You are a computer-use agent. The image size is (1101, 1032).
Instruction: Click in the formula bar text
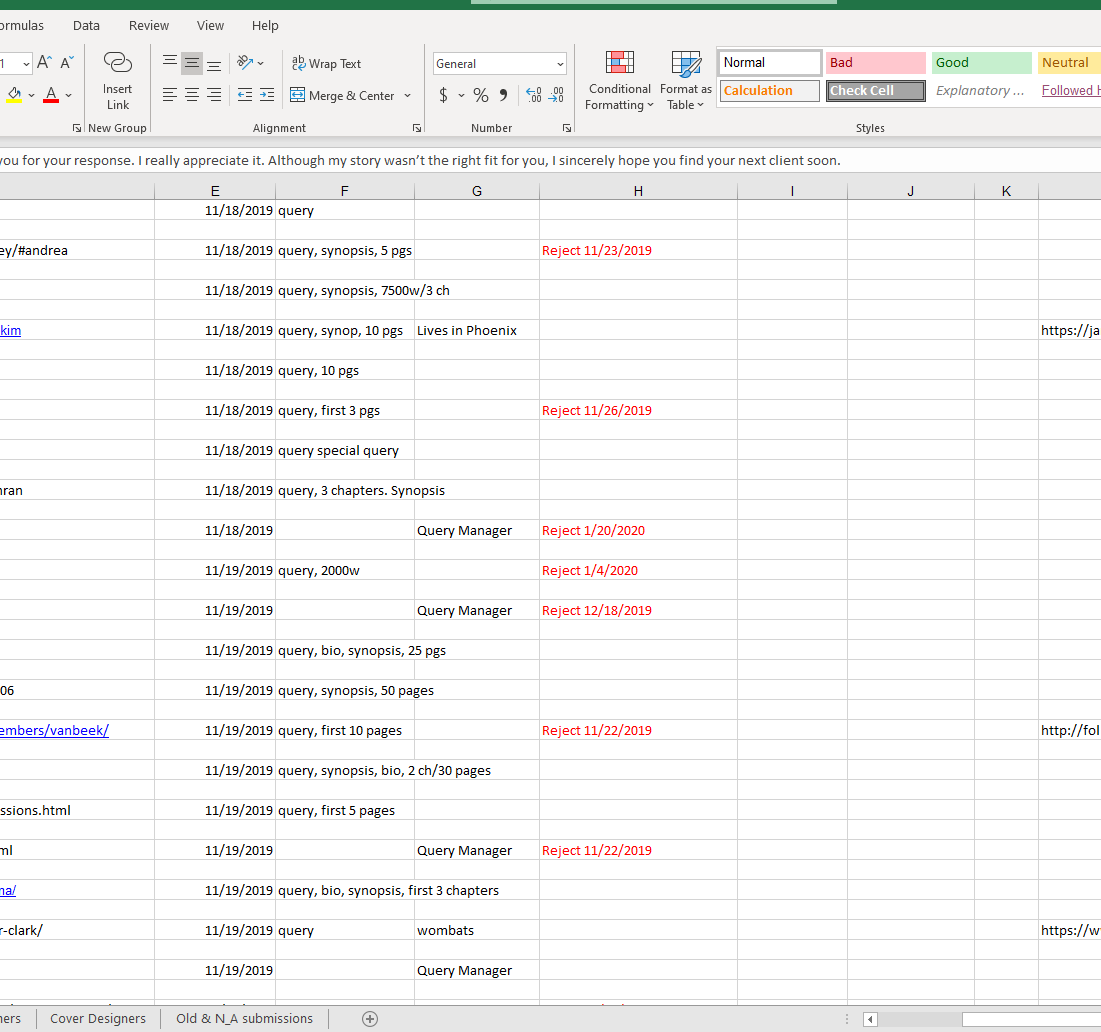point(420,160)
